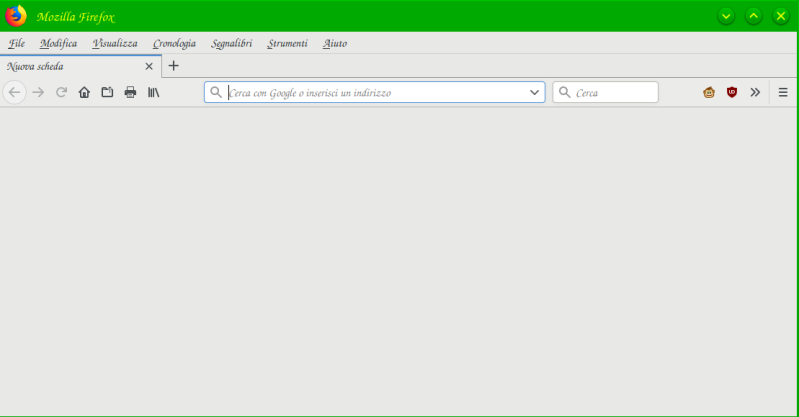Image resolution: width=799 pixels, height=417 pixels.
Task: Minimize window with down-chevron button
Action: pyautogui.click(x=726, y=16)
